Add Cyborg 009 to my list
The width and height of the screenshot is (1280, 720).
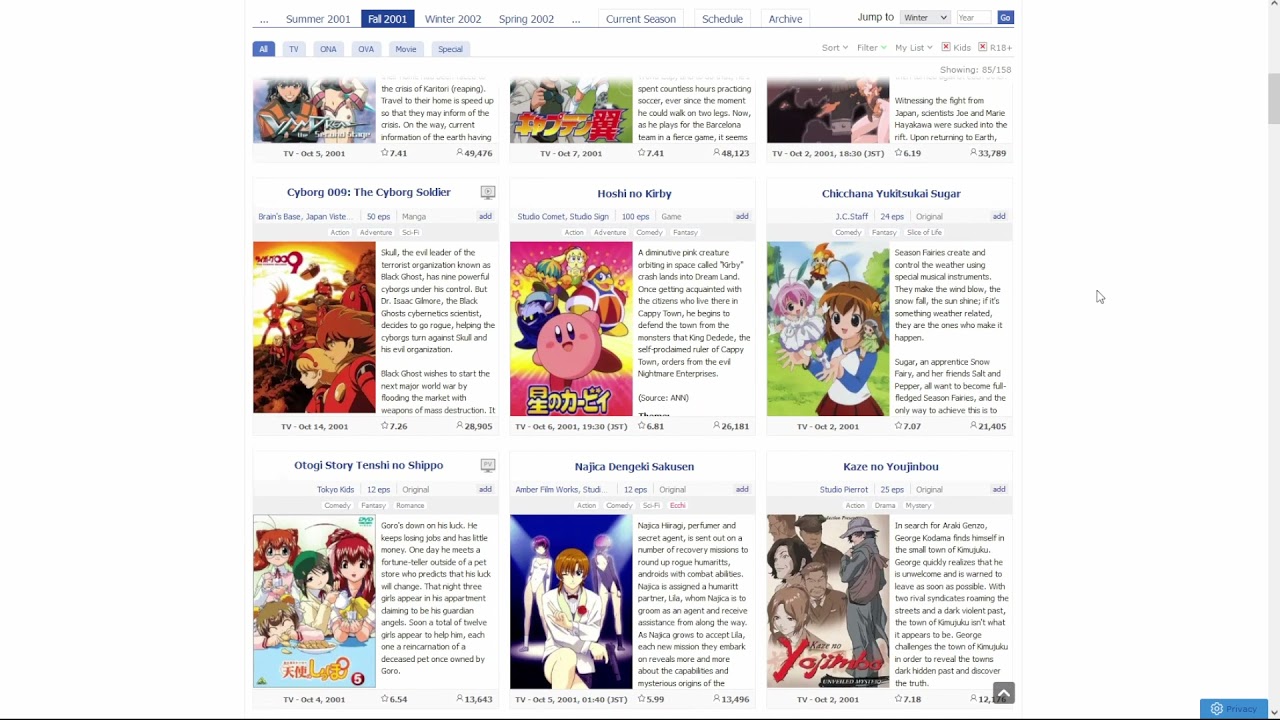click(485, 216)
